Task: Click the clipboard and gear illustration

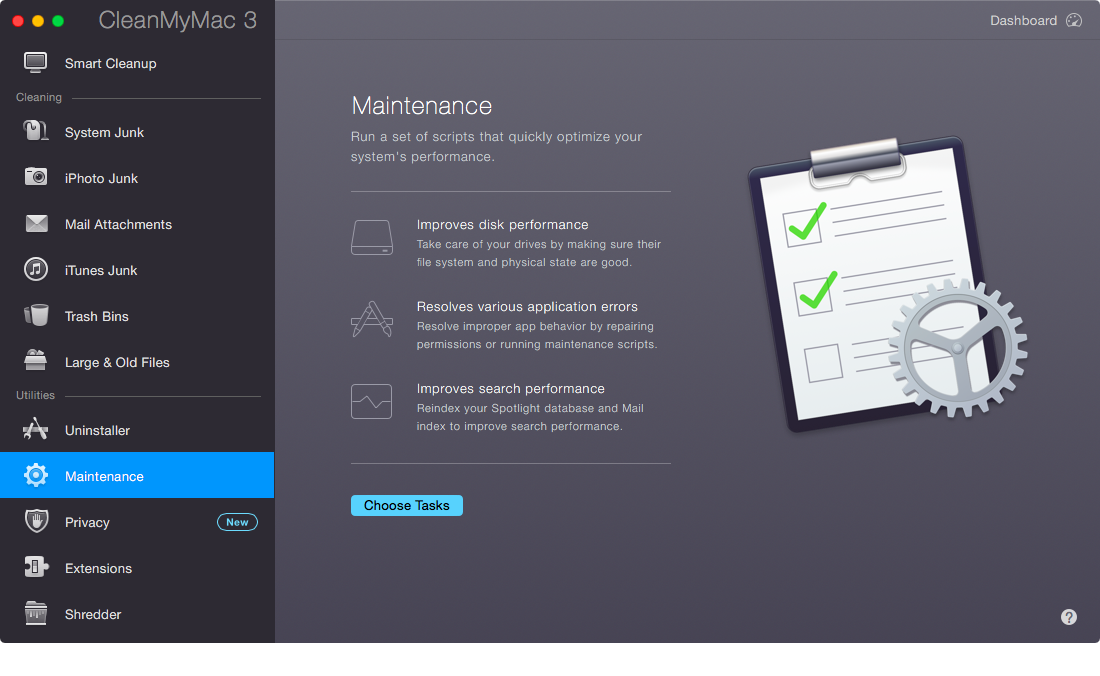Action: pyautogui.click(x=887, y=284)
